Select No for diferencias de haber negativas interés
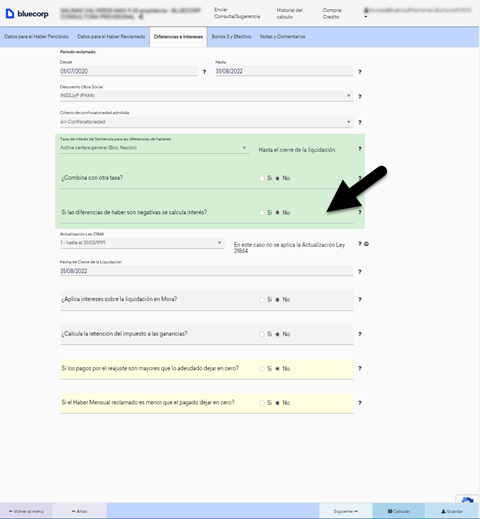480x519 pixels. tap(277, 213)
